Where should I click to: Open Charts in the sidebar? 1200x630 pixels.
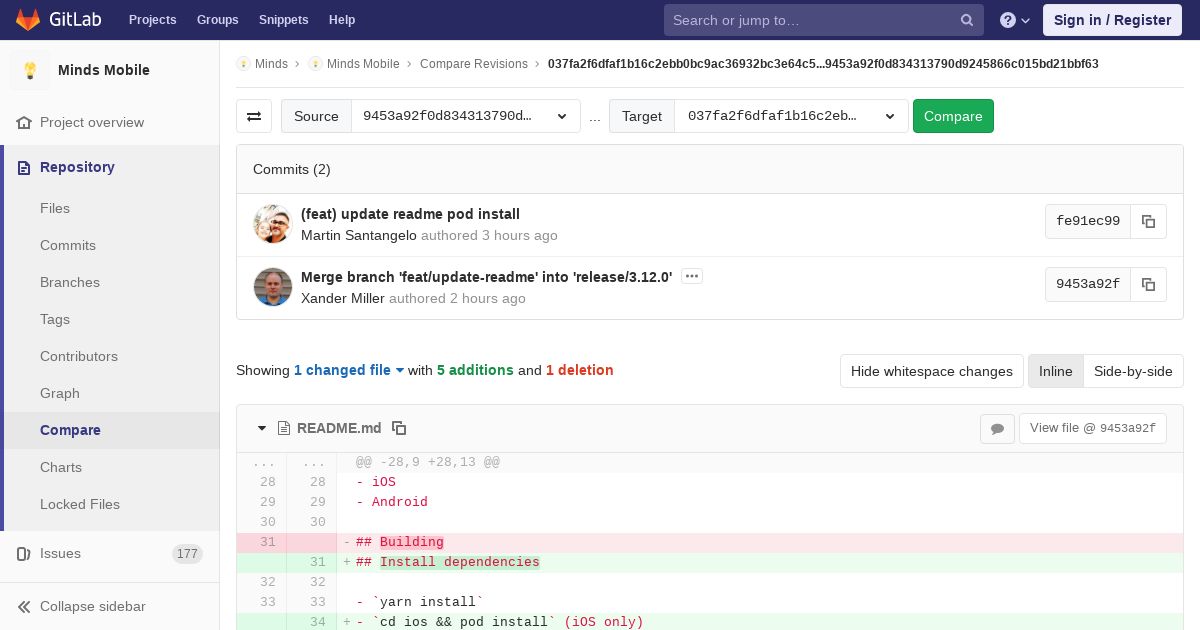[61, 467]
